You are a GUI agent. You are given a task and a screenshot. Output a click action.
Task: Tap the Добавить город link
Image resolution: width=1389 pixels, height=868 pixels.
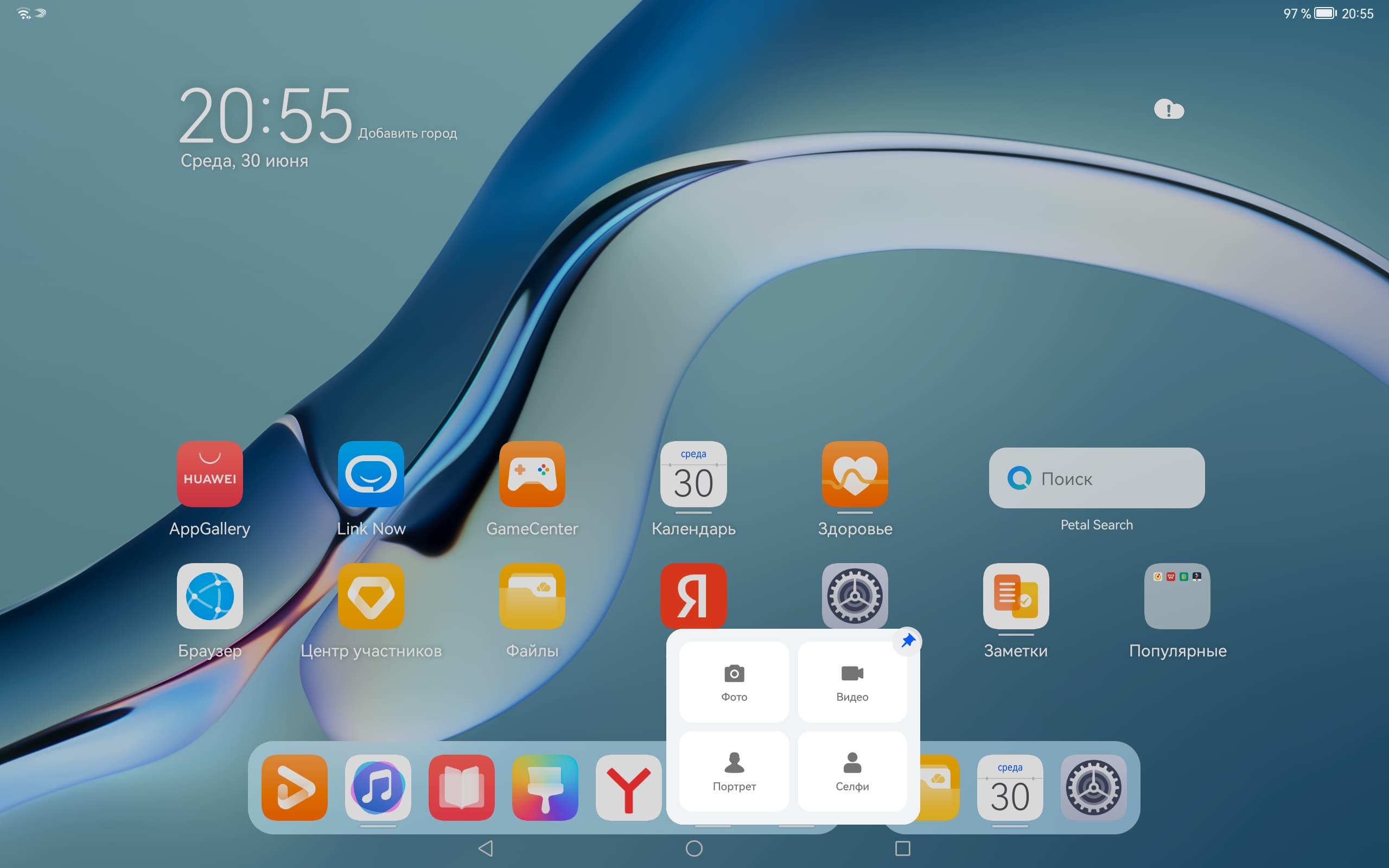407,133
